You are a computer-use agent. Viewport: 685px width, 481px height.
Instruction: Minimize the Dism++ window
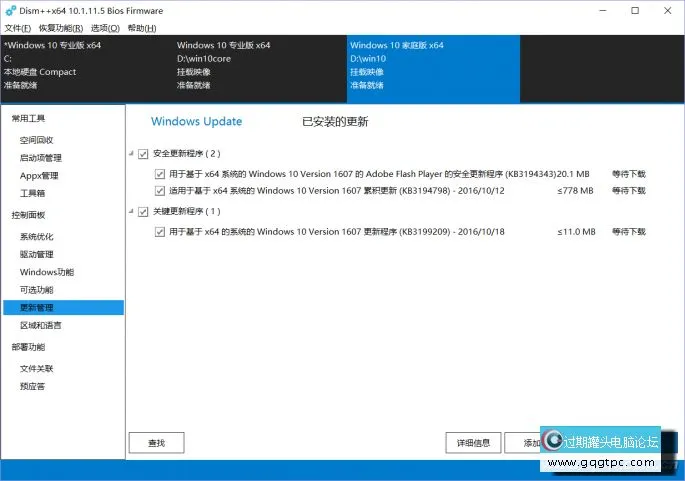click(x=603, y=10)
